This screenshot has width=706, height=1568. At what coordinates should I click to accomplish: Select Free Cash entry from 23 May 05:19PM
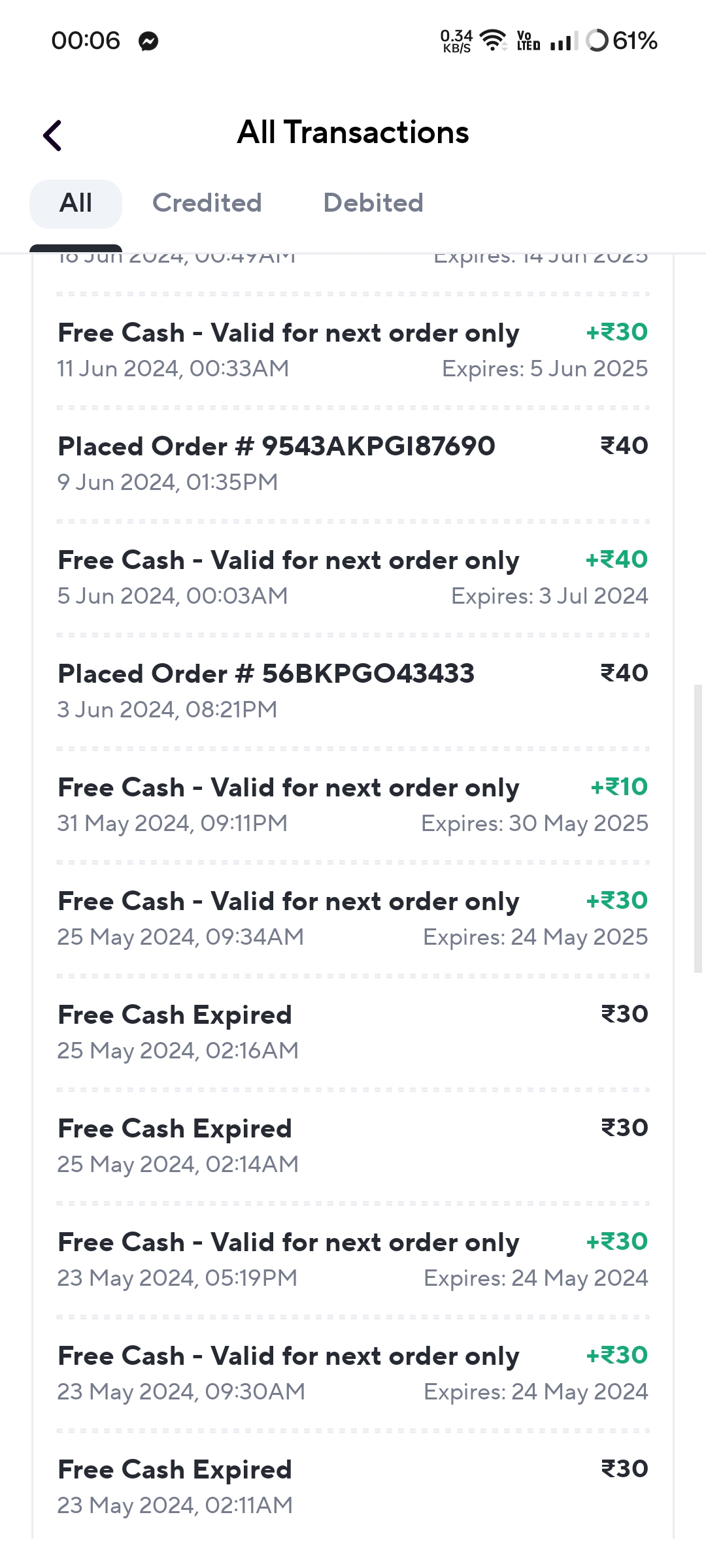pyautogui.click(x=353, y=1259)
